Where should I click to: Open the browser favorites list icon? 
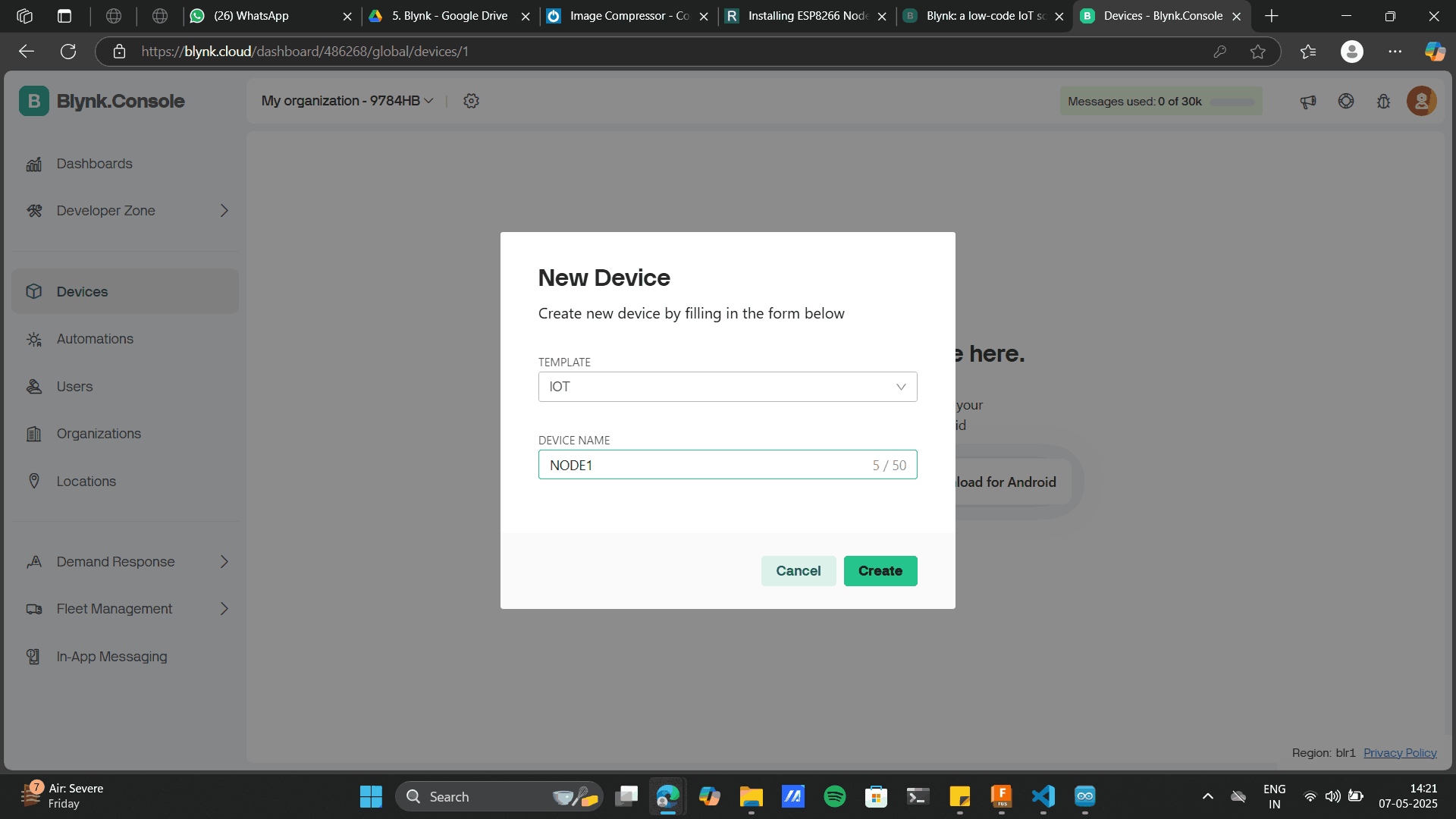click(1308, 52)
